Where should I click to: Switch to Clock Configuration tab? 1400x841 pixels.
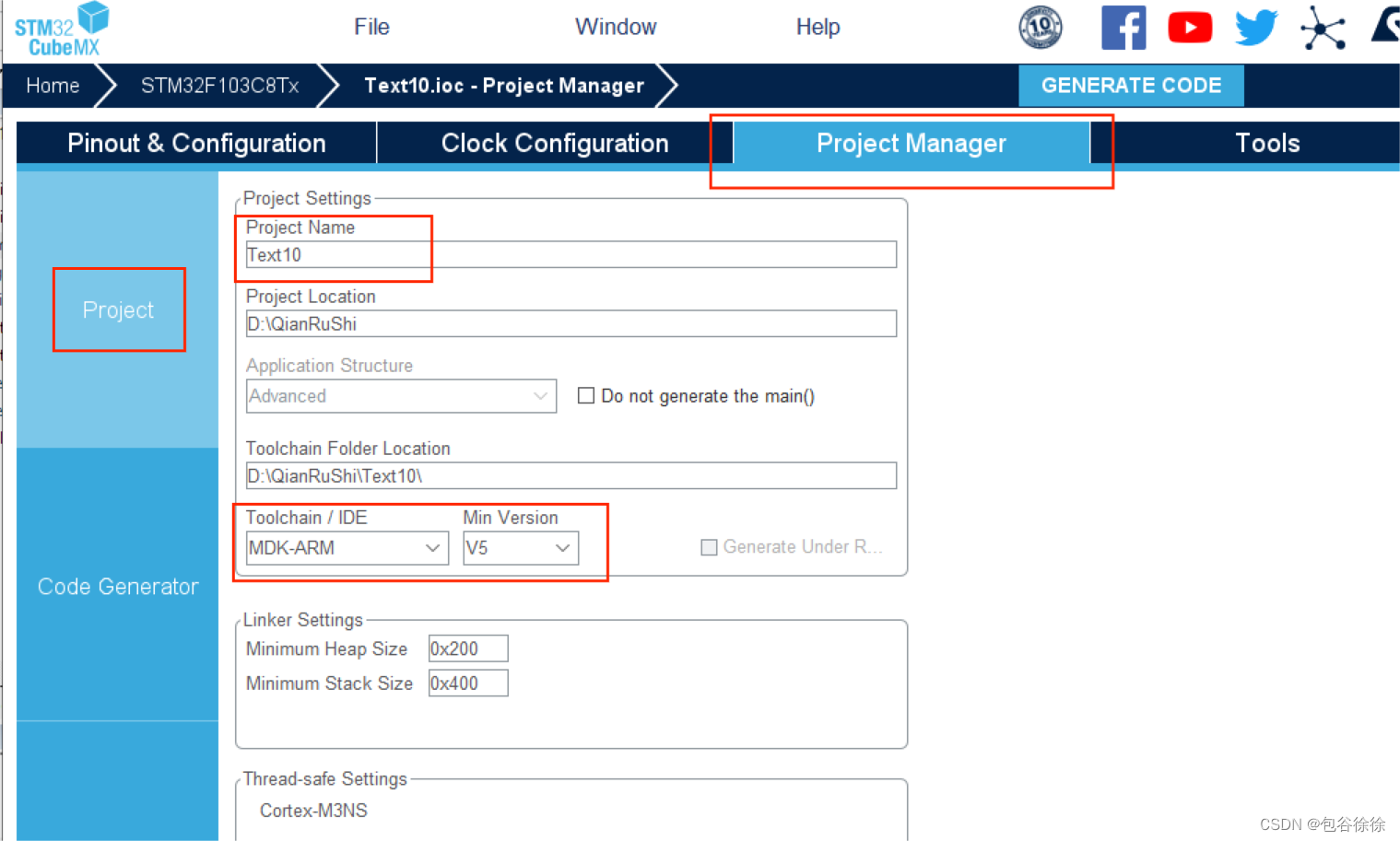pyautogui.click(x=555, y=143)
